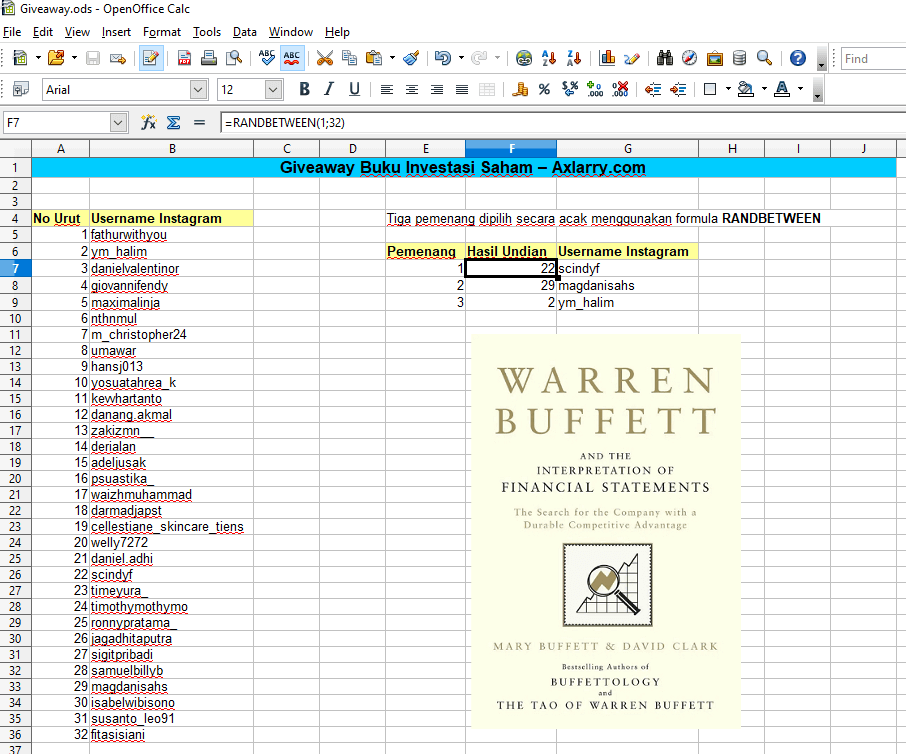Viewport: 906px width, 754px height.
Task: Show the Draw Functions toolbar
Action: click(632, 58)
